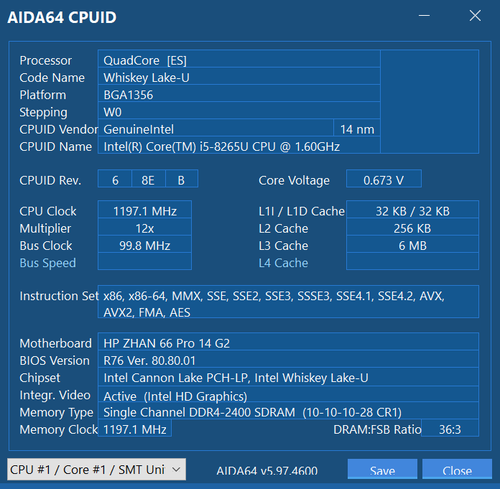This screenshot has width=500, height=489.
Task: Save the CPUID report
Action: coord(382,470)
